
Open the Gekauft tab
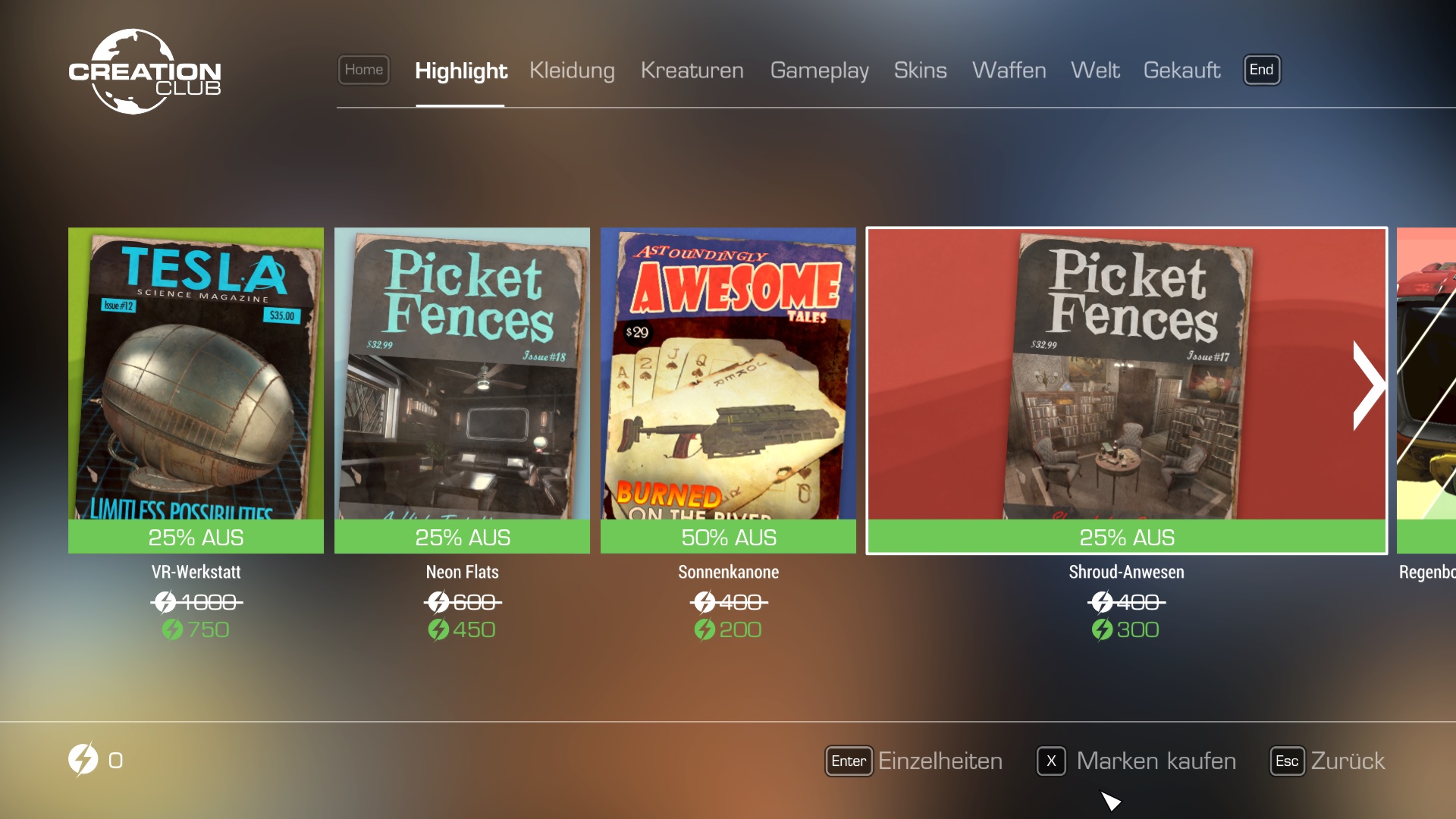click(x=1181, y=71)
